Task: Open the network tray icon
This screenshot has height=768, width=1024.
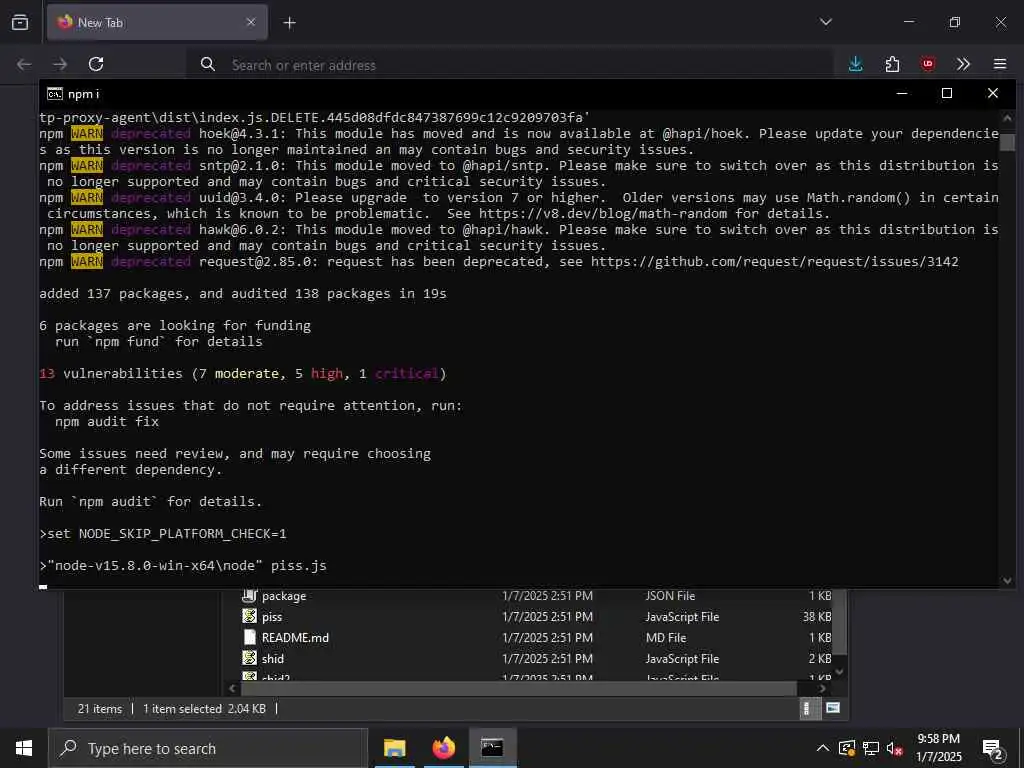Action: coord(871,748)
